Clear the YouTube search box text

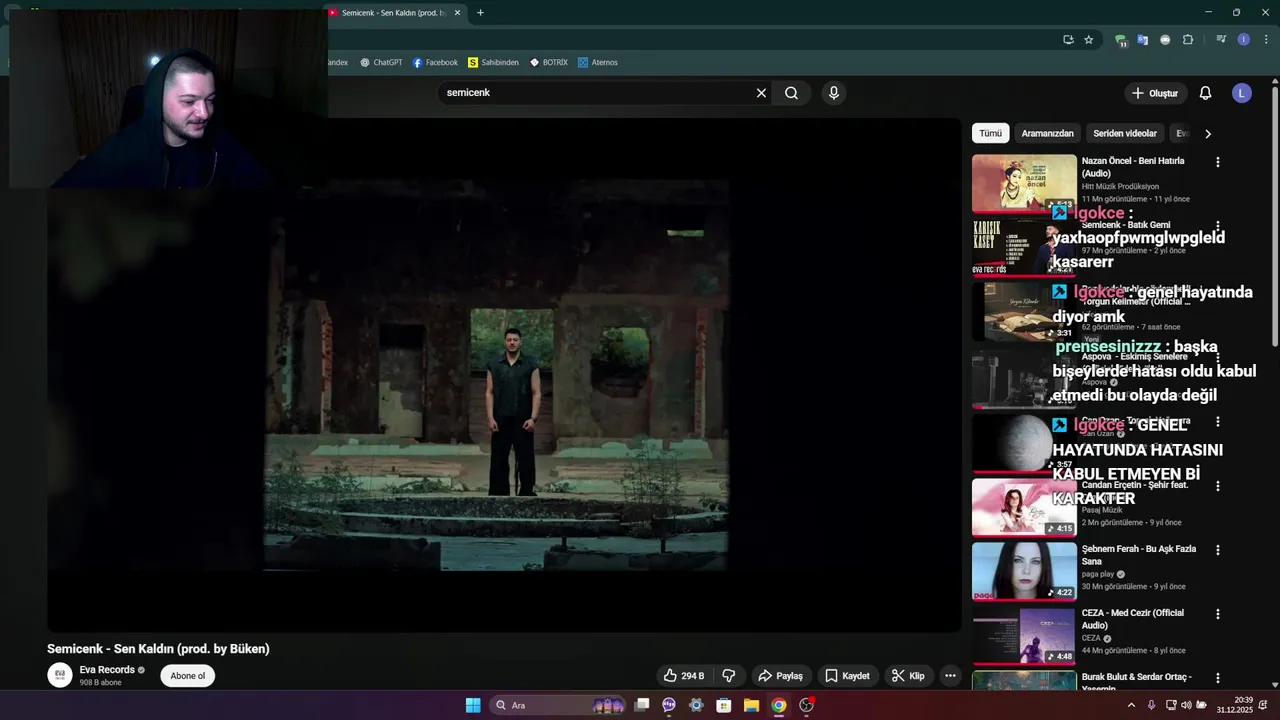[761, 93]
